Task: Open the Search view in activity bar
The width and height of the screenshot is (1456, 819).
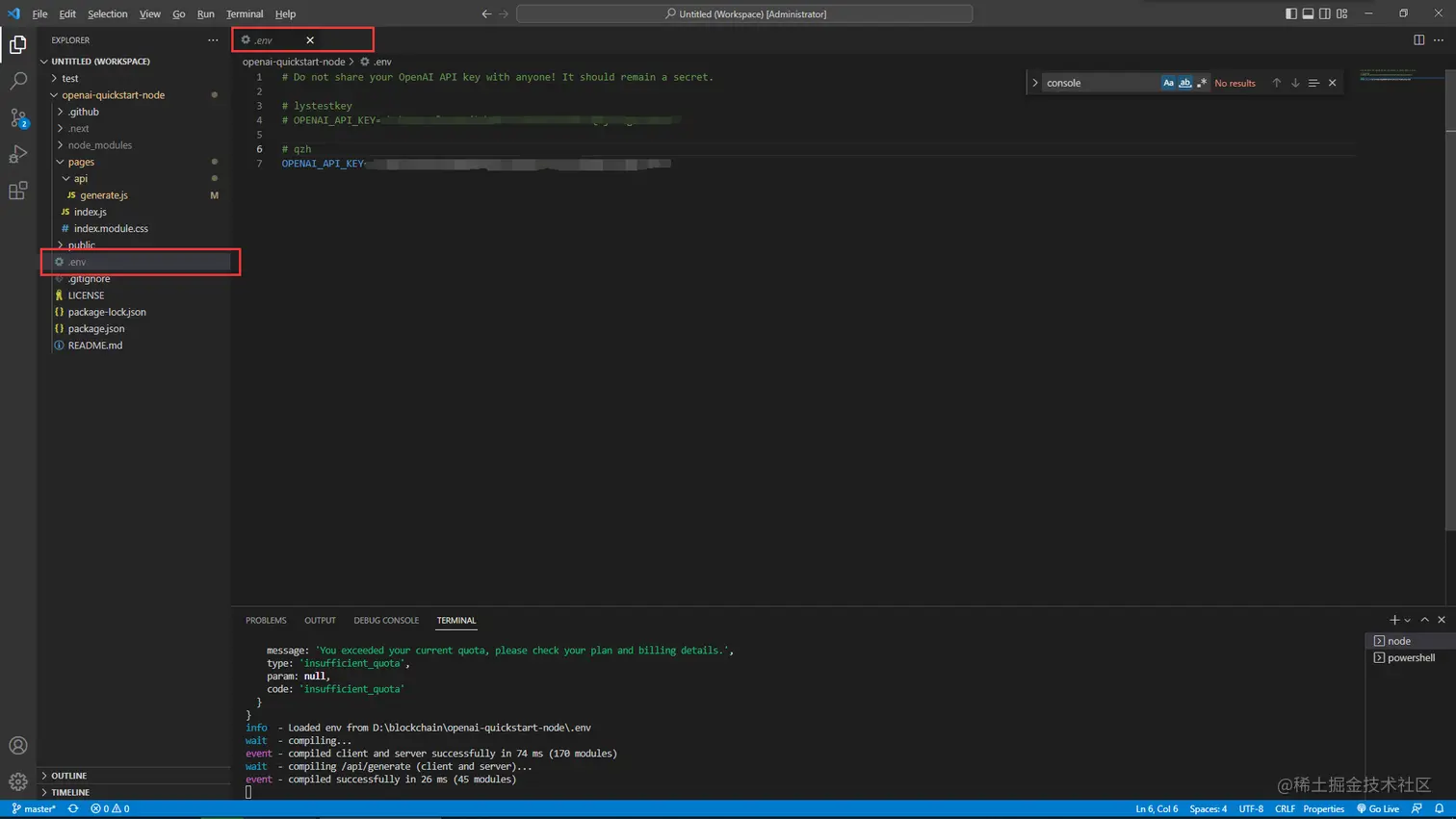Action: 18,82
